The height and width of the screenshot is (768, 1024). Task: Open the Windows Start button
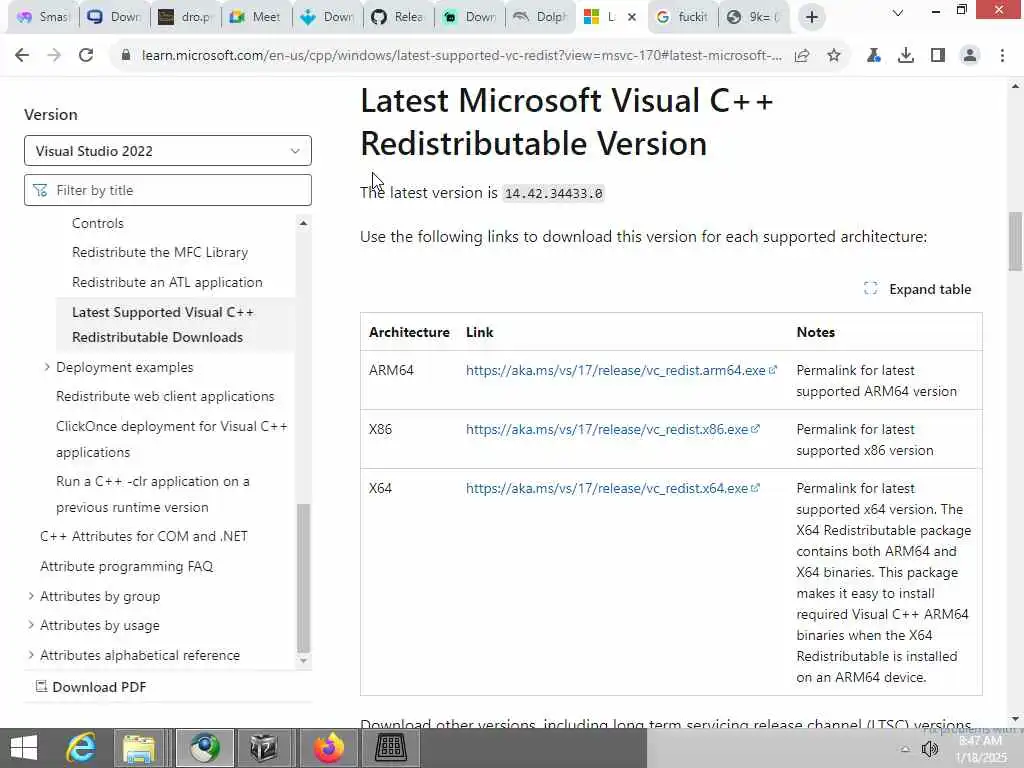pyautogui.click(x=24, y=748)
